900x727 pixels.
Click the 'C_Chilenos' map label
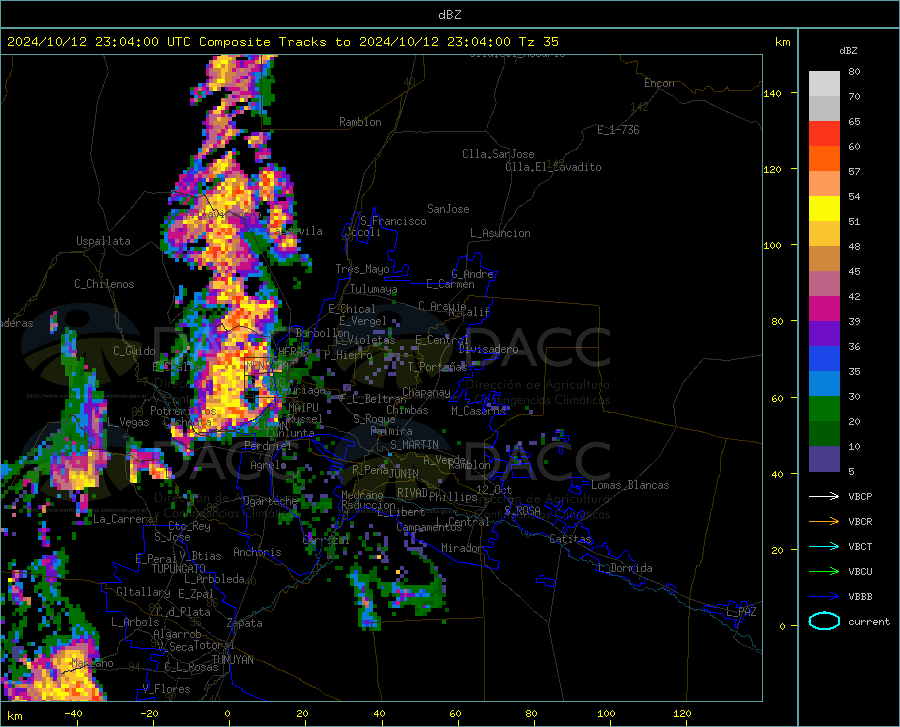tap(104, 284)
